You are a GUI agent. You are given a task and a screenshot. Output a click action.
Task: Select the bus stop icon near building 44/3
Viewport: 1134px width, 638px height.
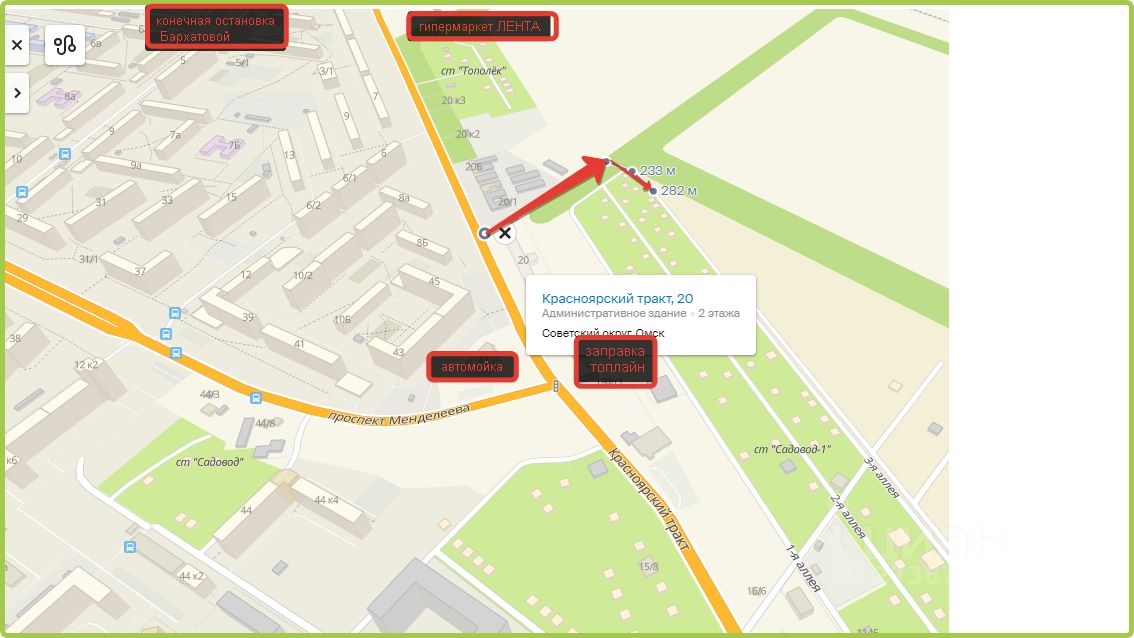click(x=255, y=398)
